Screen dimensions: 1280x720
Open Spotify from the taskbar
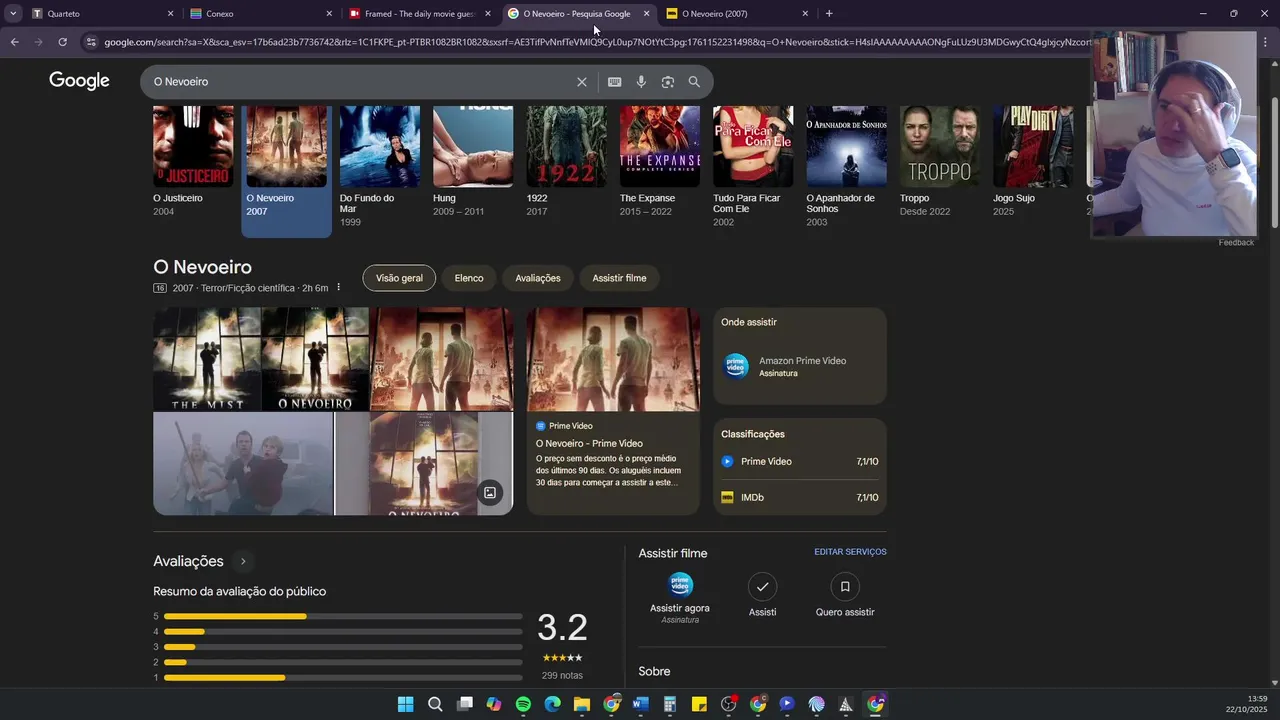(x=523, y=704)
